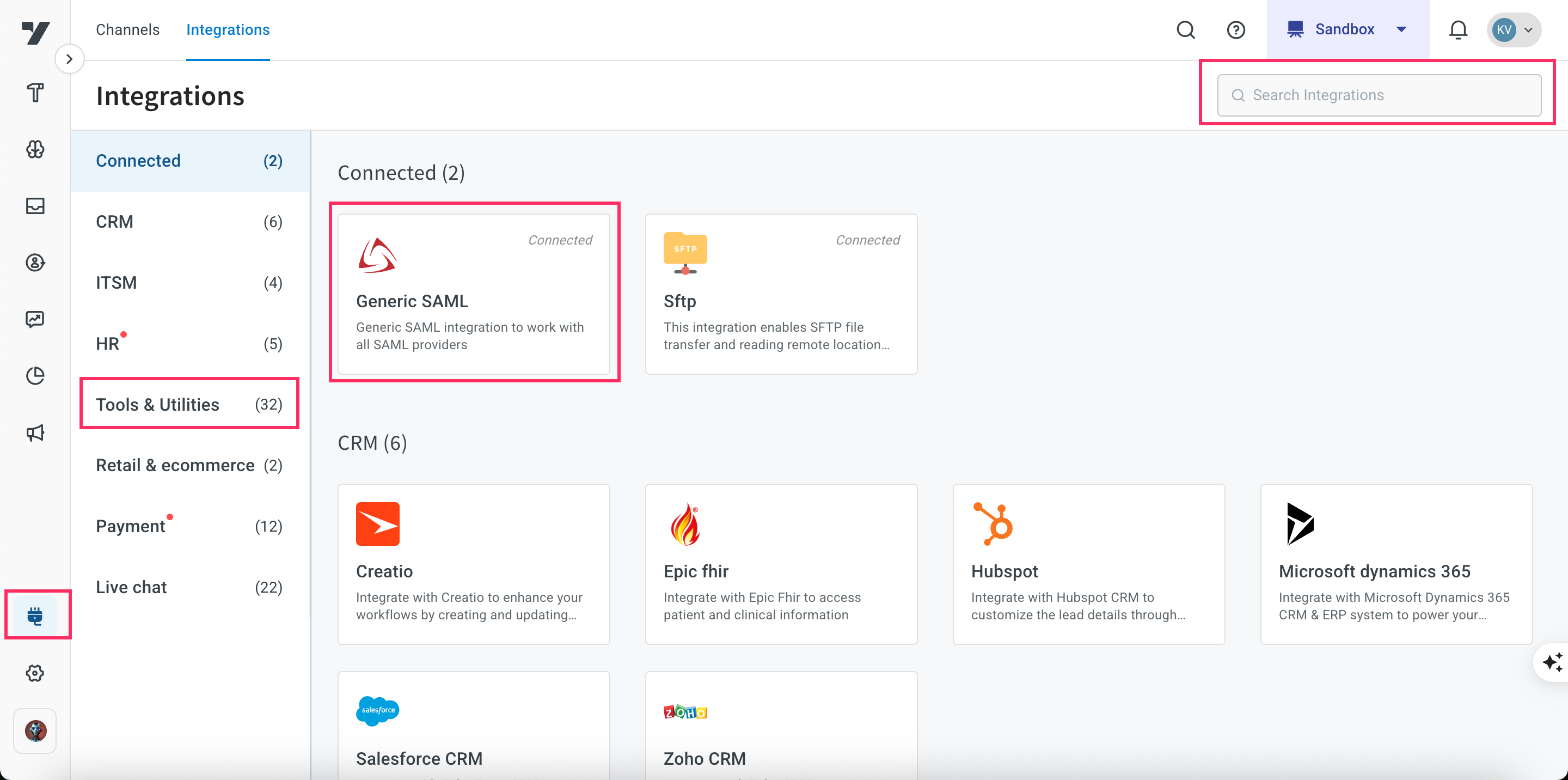
Task: Select the Live chat category
Action: pos(190,587)
